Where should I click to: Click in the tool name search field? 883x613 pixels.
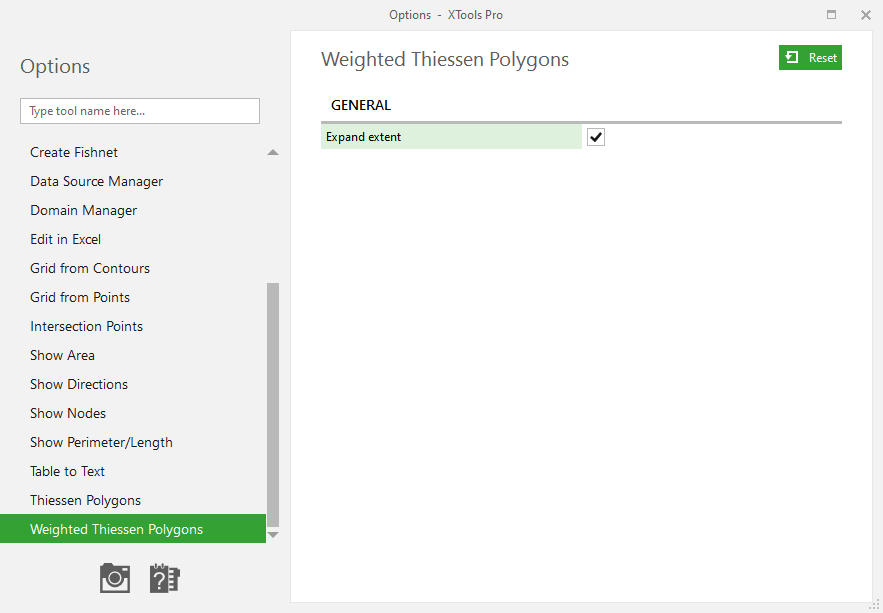(140, 111)
